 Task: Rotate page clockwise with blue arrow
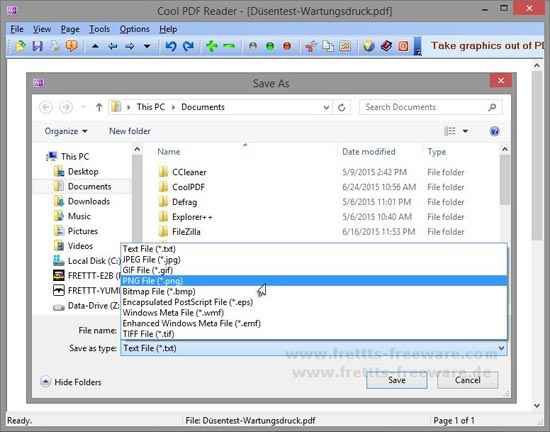(x=188, y=46)
